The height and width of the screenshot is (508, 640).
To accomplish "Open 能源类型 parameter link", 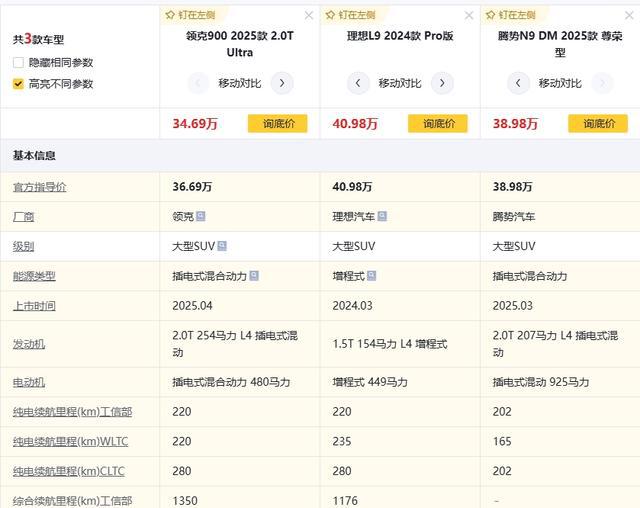I will pyautogui.click(x=34, y=276).
